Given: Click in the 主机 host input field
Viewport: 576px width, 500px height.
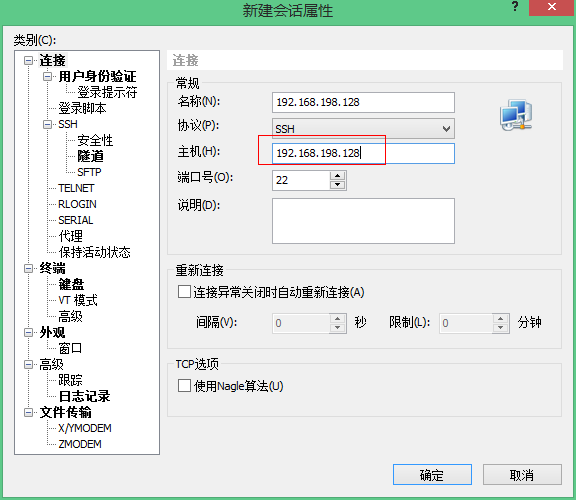Looking at the screenshot, I should 363,153.
